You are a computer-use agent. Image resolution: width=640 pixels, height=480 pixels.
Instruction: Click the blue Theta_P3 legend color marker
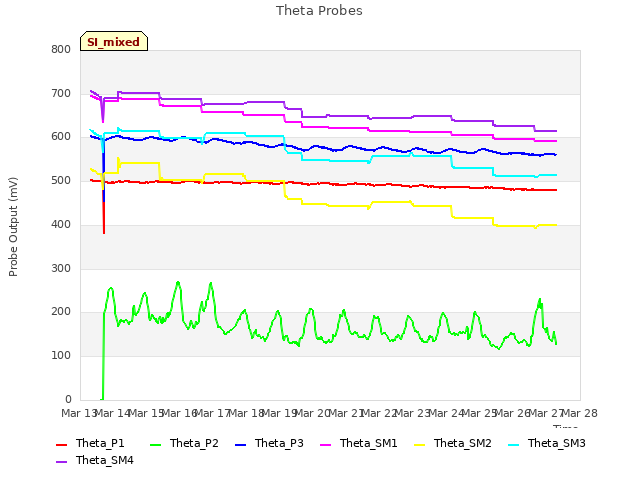tap(241, 444)
